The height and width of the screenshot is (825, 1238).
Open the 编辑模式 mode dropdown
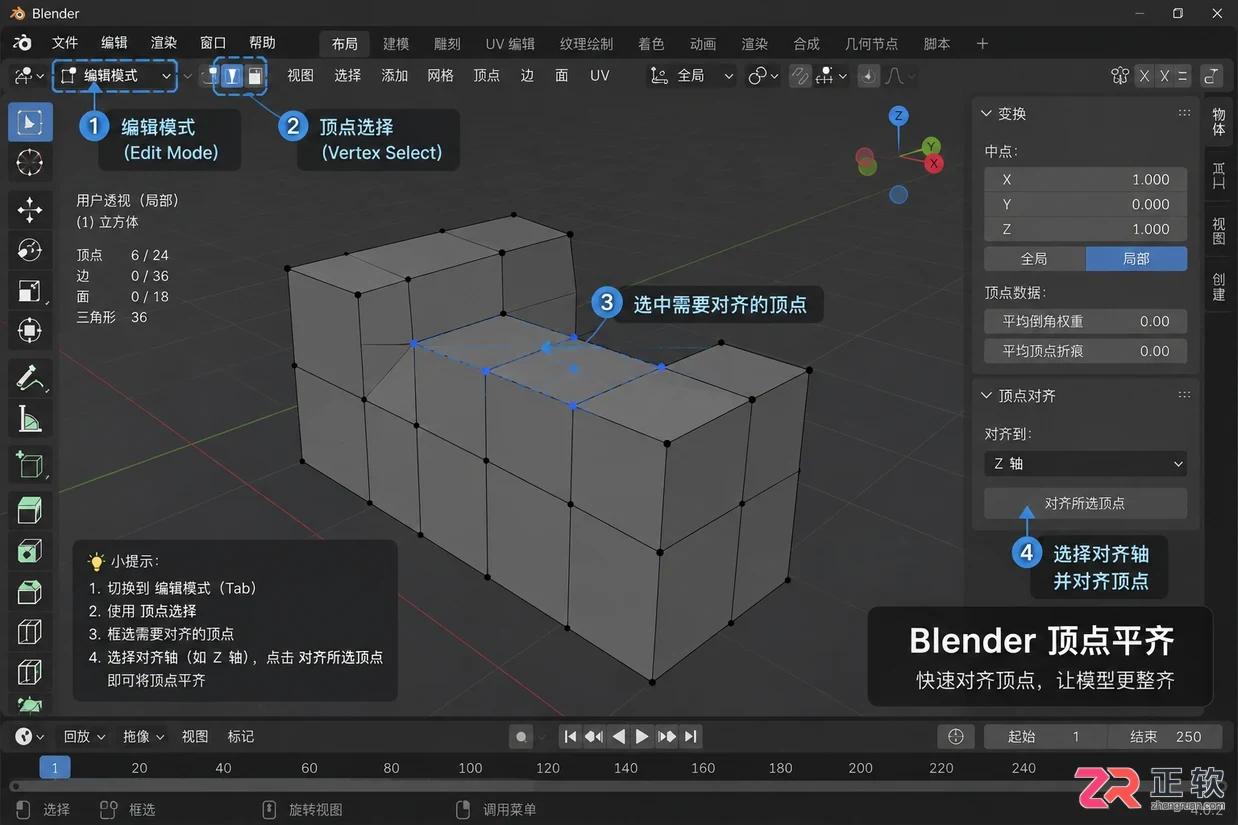[x=115, y=76]
